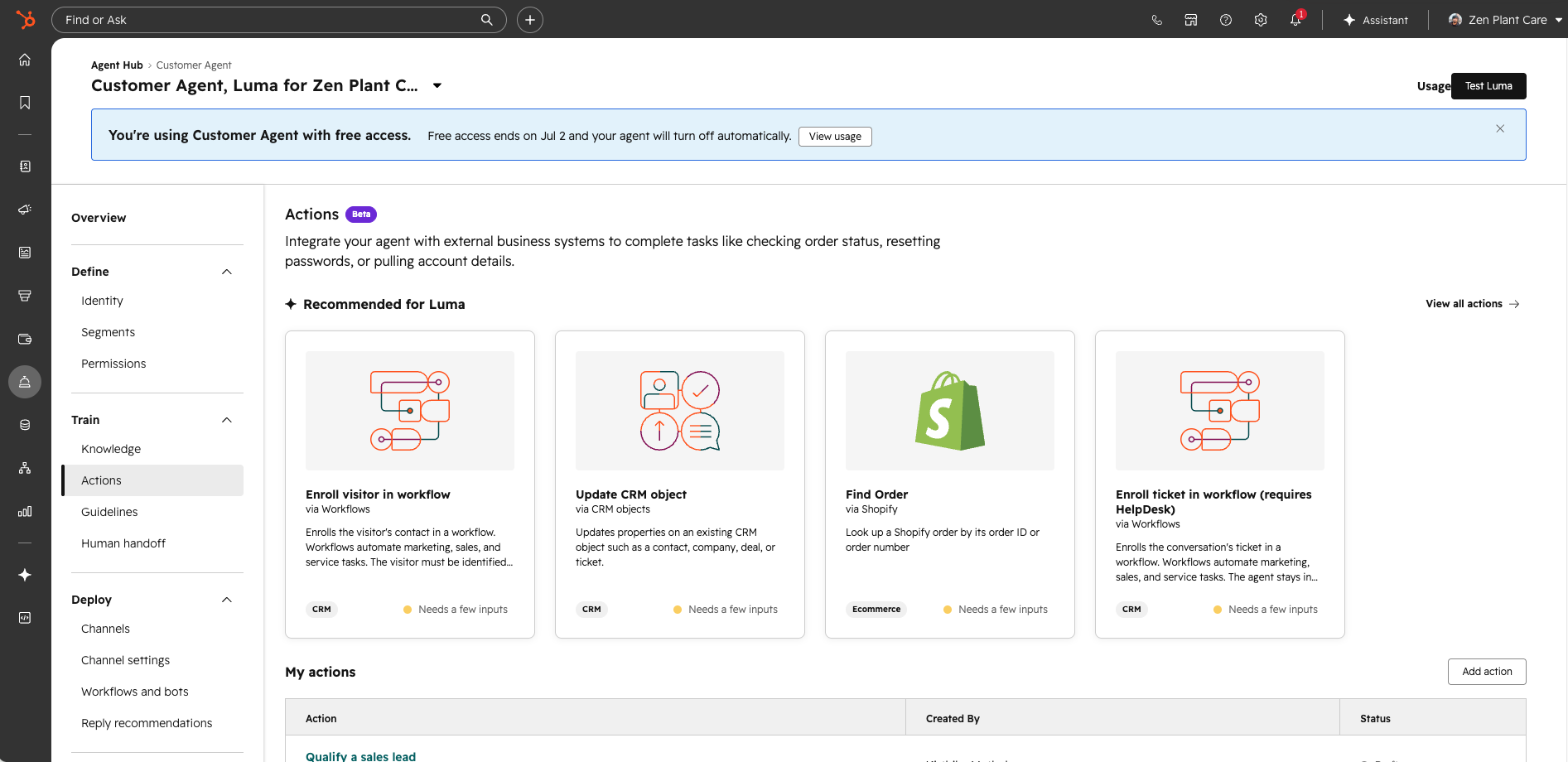Open the Breeze sparkle icon in rail
Screen dimensions: 1568x762
[25, 575]
